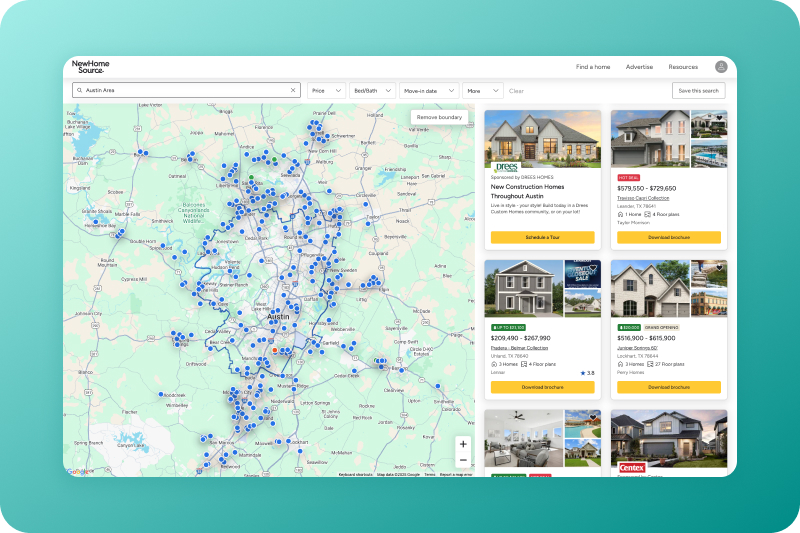800x533 pixels.
Task: Heart the Pradera - Belmar Collection listing
Action: pos(594,268)
